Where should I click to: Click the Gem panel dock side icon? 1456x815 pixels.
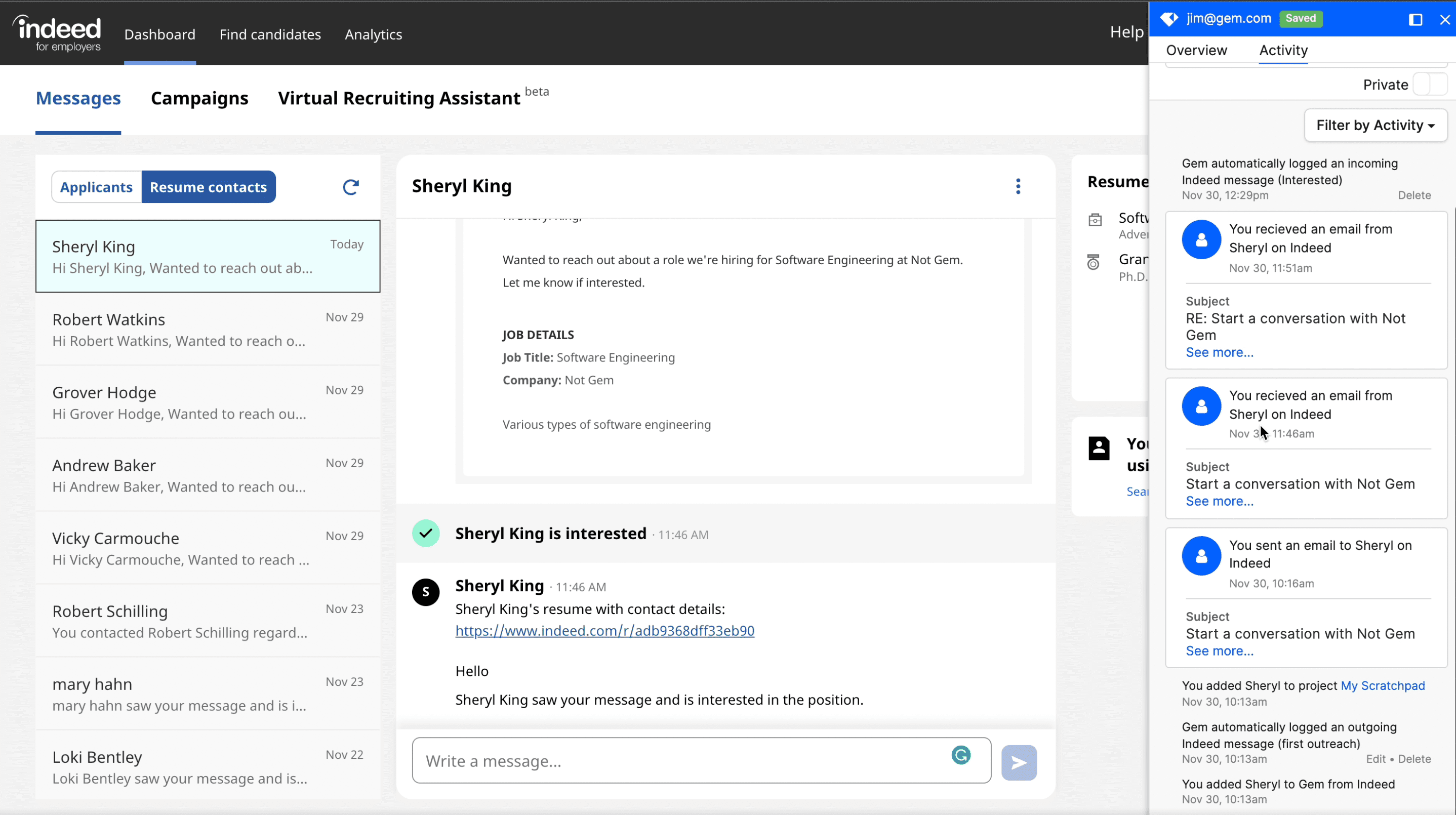pyautogui.click(x=1415, y=20)
